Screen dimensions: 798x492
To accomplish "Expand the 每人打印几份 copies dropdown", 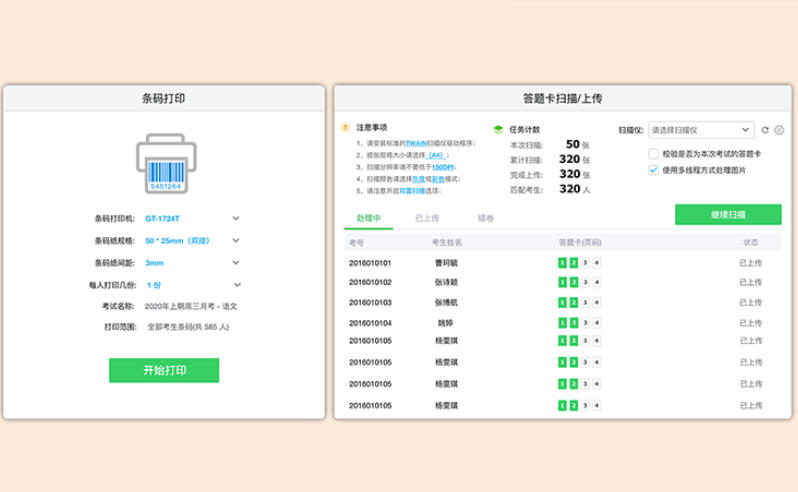I will pyautogui.click(x=236, y=284).
